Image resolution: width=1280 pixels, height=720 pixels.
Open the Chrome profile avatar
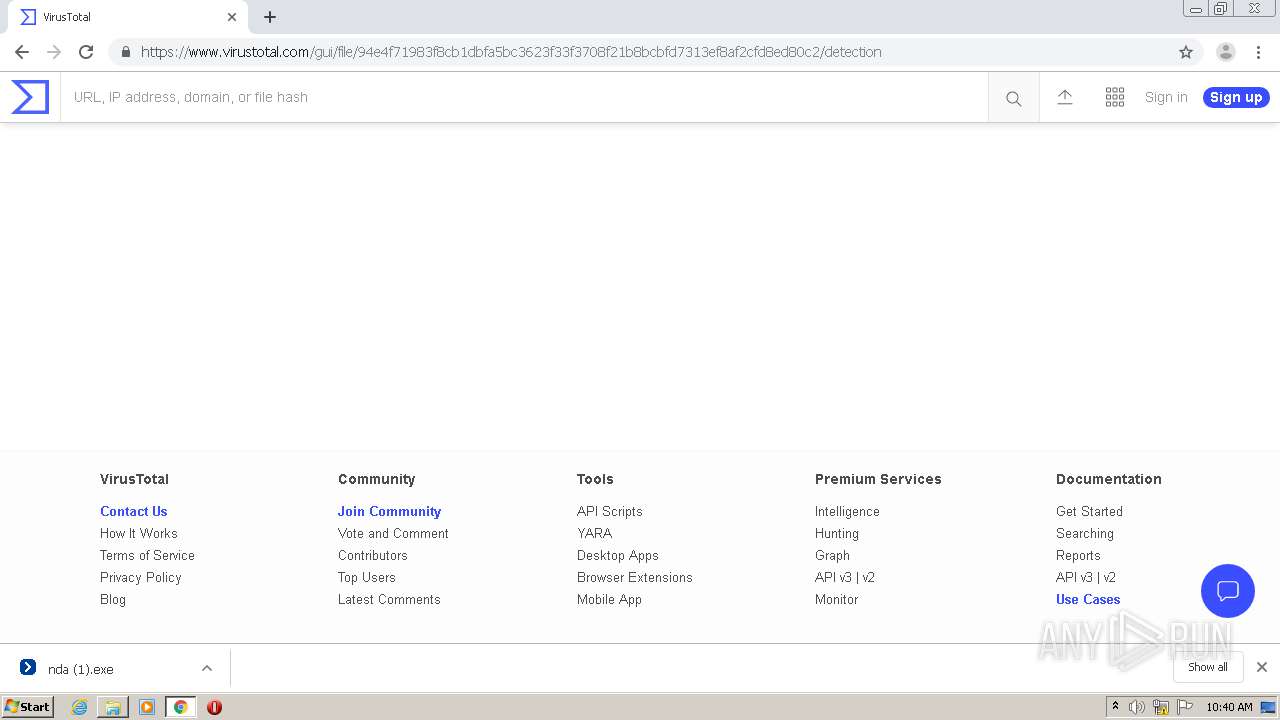click(1226, 52)
